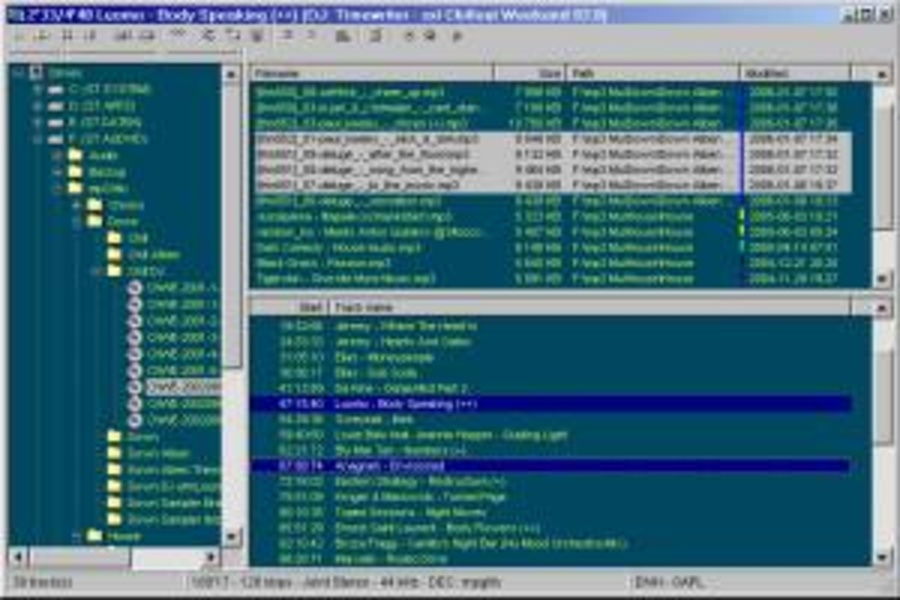The width and height of the screenshot is (900, 600).
Task: Select track 'Lusine - Body Speaking (++)'
Action: pos(551,404)
